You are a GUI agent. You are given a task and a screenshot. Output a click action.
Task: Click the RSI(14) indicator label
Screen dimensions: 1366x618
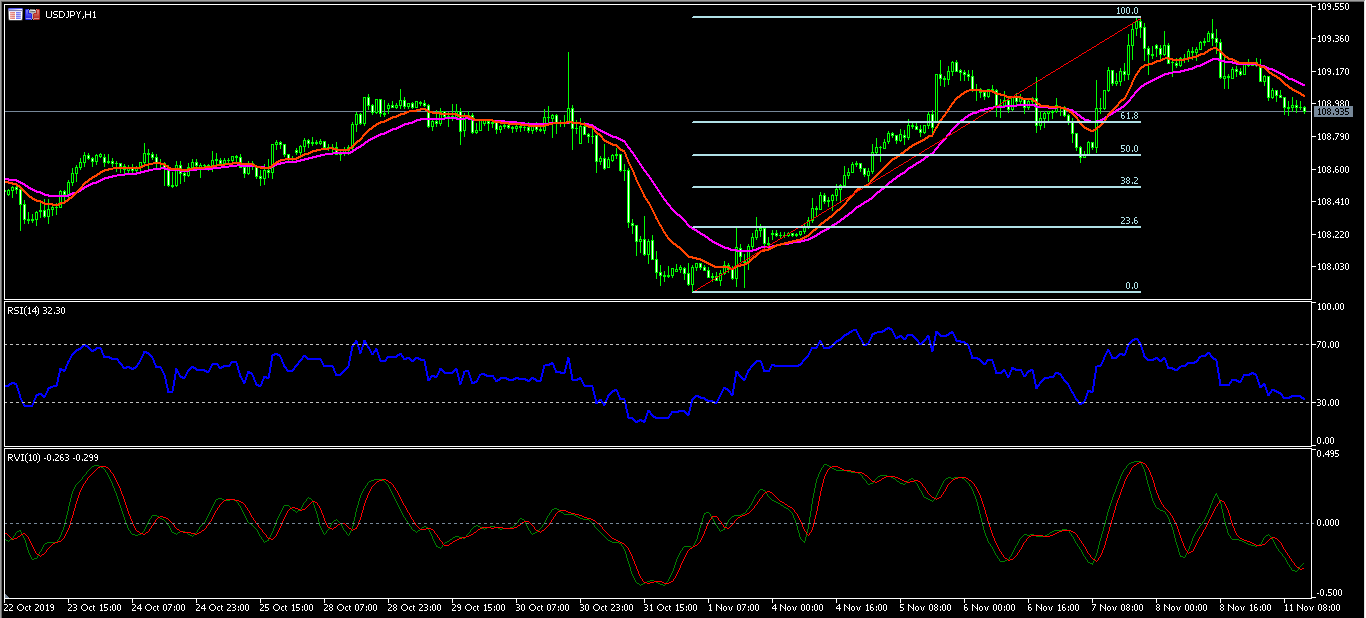tap(40, 310)
